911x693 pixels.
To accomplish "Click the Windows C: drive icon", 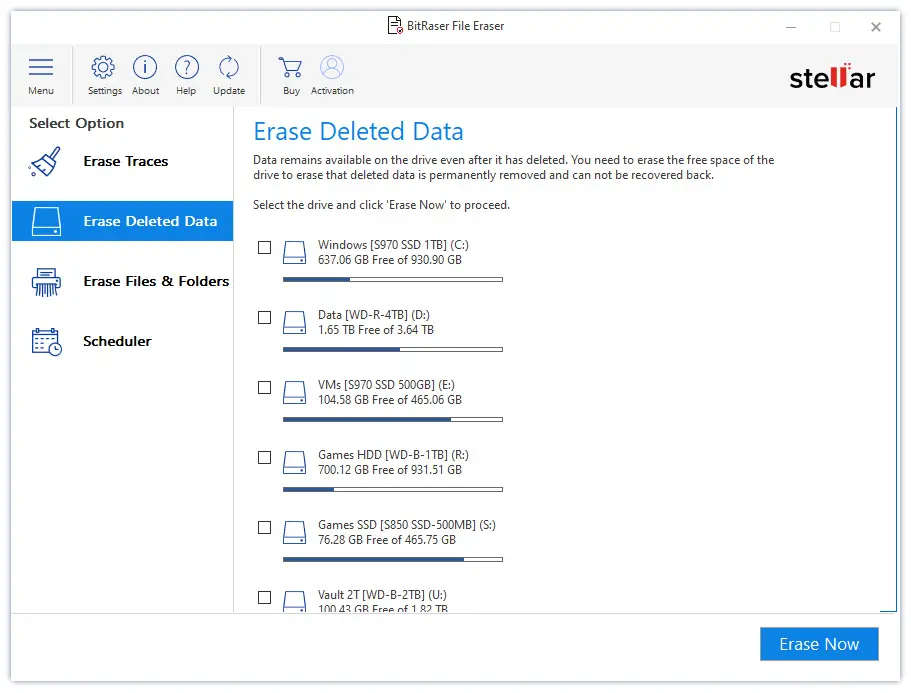I will pyautogui.click(x=295, y=253).
